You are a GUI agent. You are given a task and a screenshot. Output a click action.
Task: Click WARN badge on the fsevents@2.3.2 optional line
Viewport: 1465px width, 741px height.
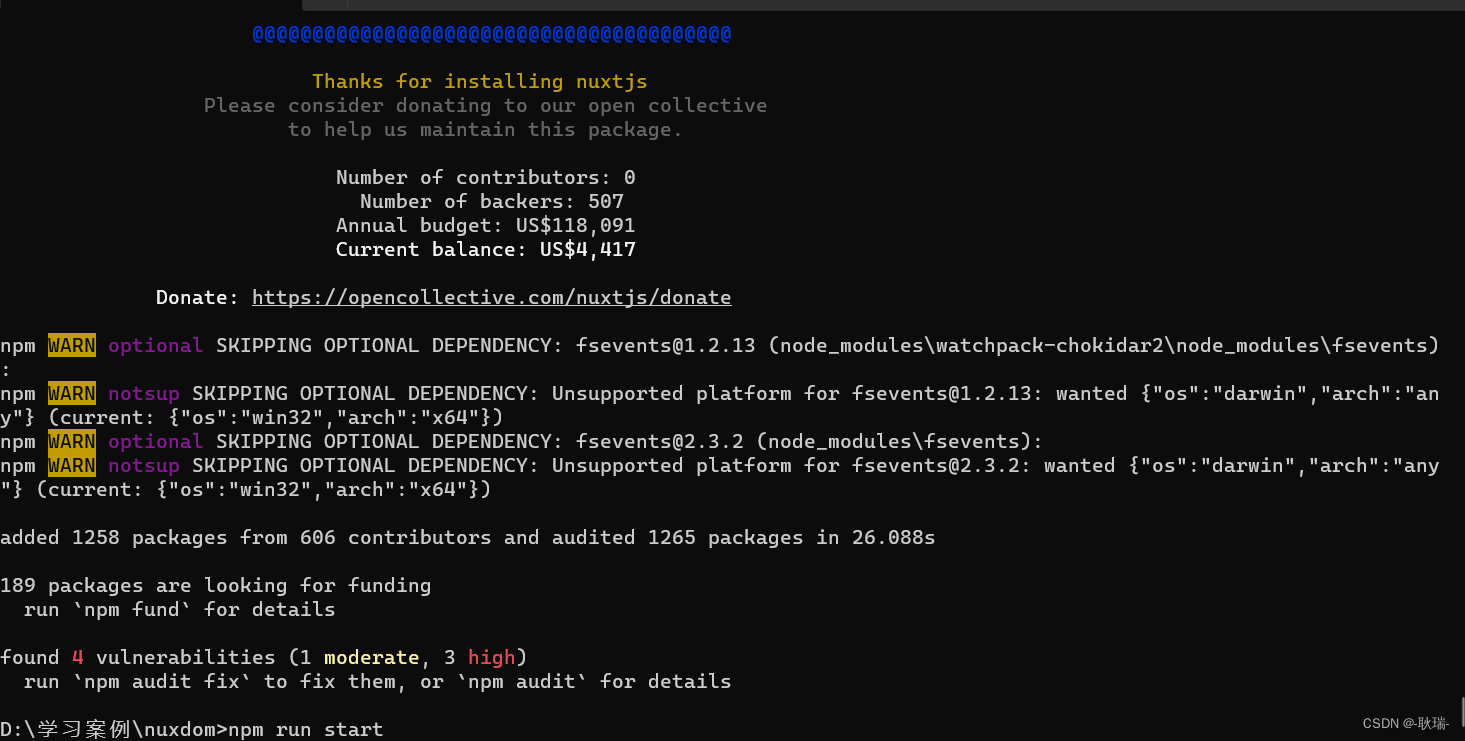point(72,442)
